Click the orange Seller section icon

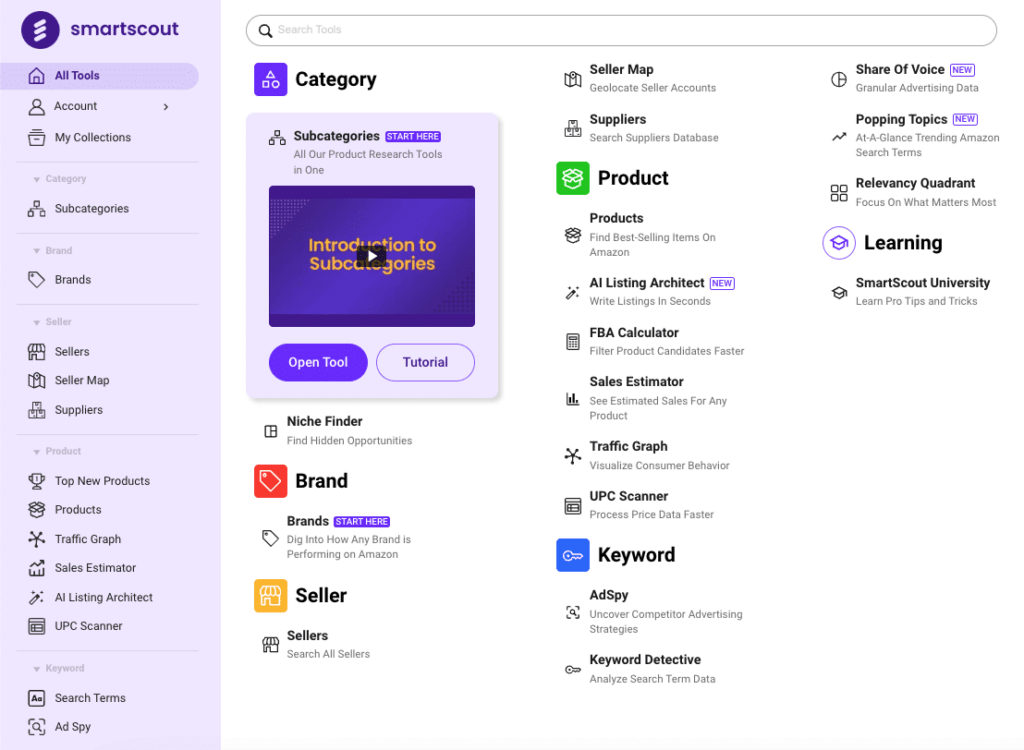(270, 596)
